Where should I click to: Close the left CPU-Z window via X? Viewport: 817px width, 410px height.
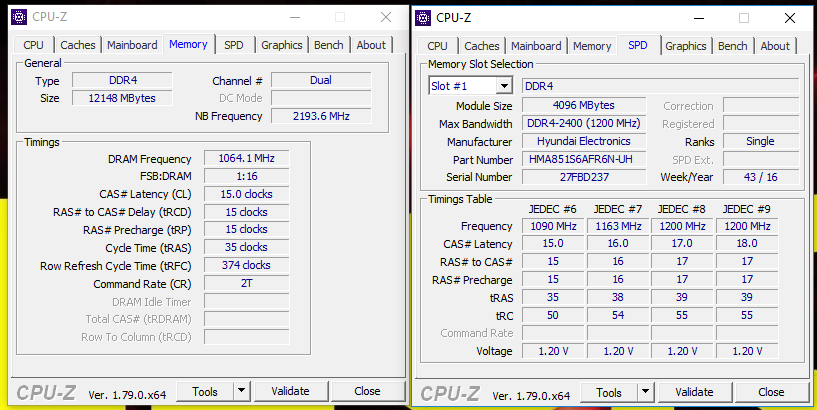pos(386,17)
